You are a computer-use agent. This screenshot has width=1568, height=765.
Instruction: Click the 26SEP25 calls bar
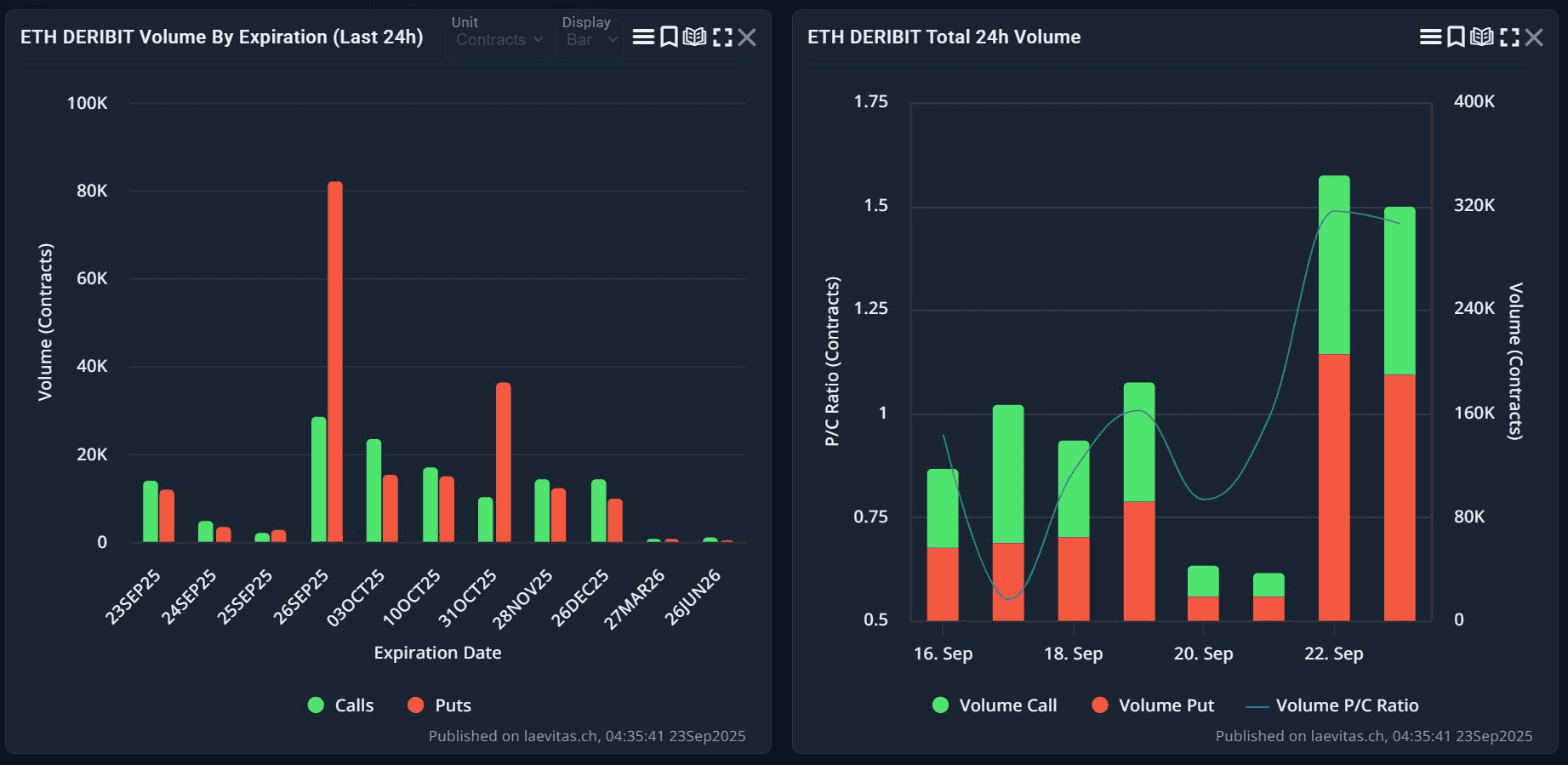(x=319, y=479)
